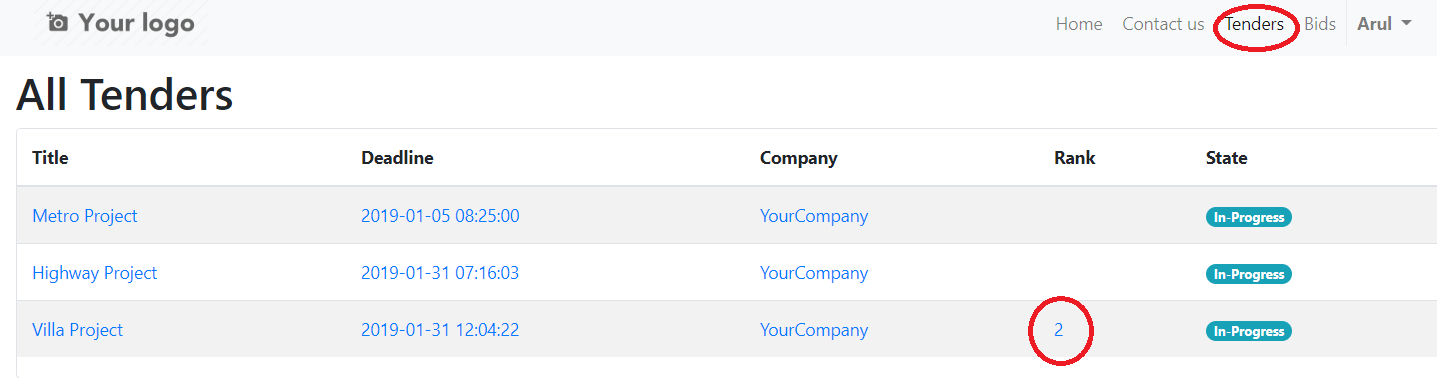Click rank 2 of Villa Project

click(1059, 330)
